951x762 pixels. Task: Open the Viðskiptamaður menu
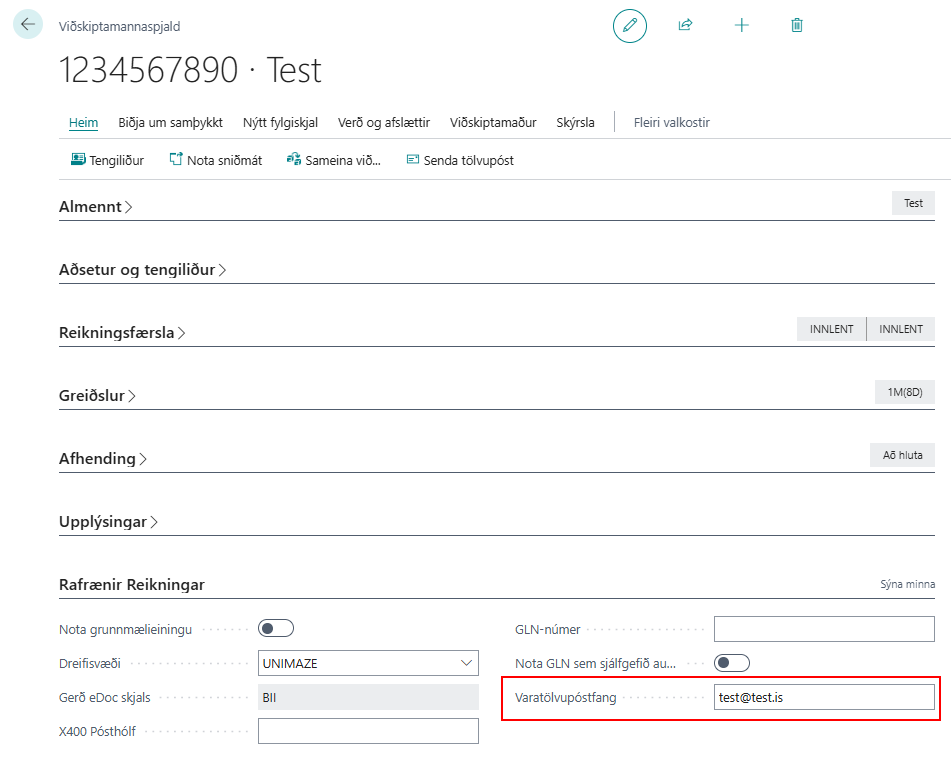pos(493,123)
